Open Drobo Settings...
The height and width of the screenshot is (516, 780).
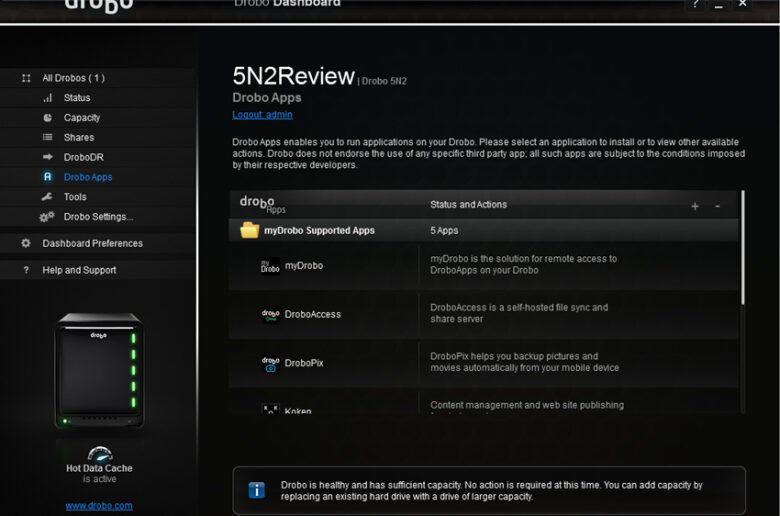tap(98, 217)
